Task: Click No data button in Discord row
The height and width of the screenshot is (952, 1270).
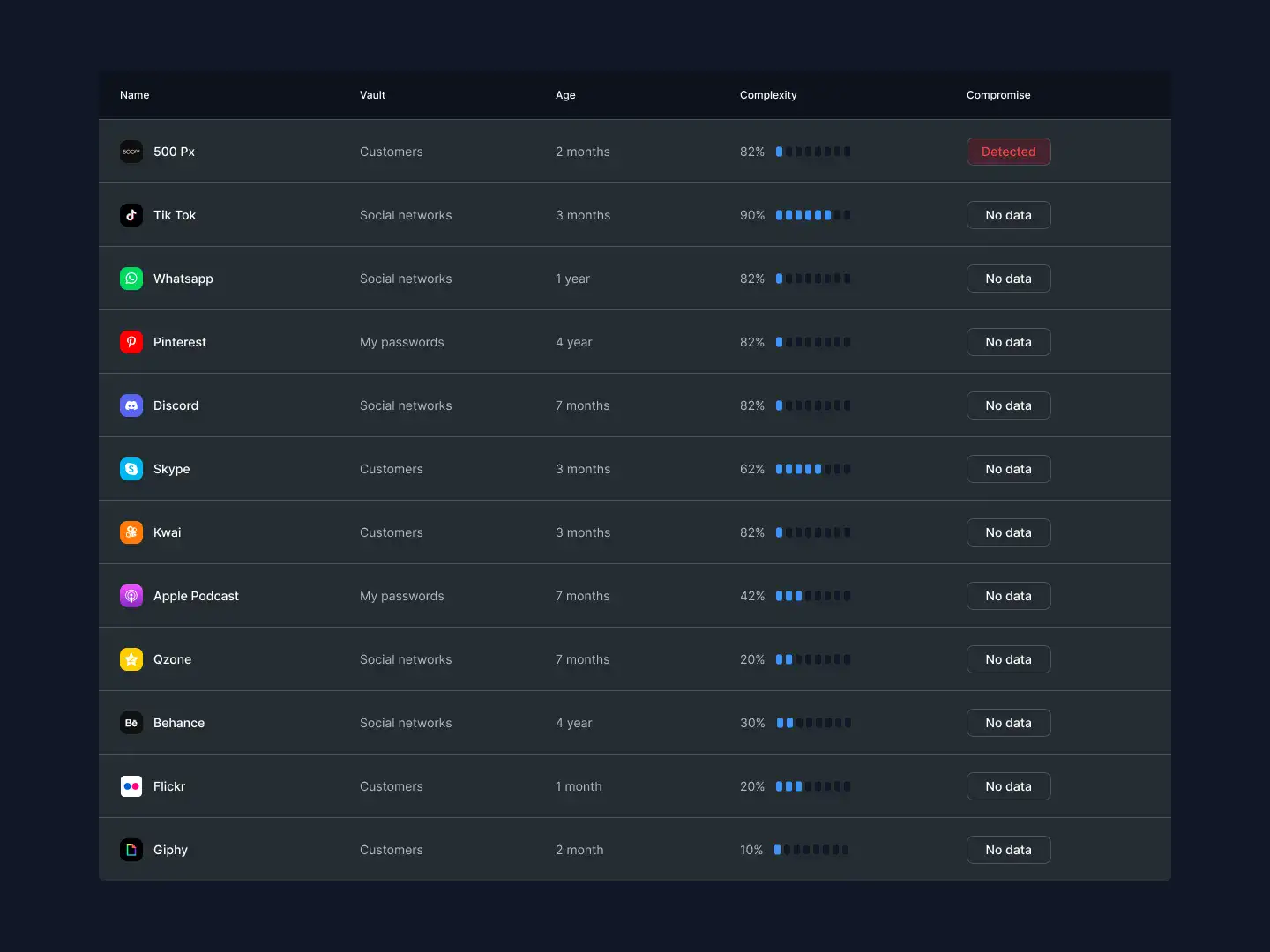Action: point(1008,405)
